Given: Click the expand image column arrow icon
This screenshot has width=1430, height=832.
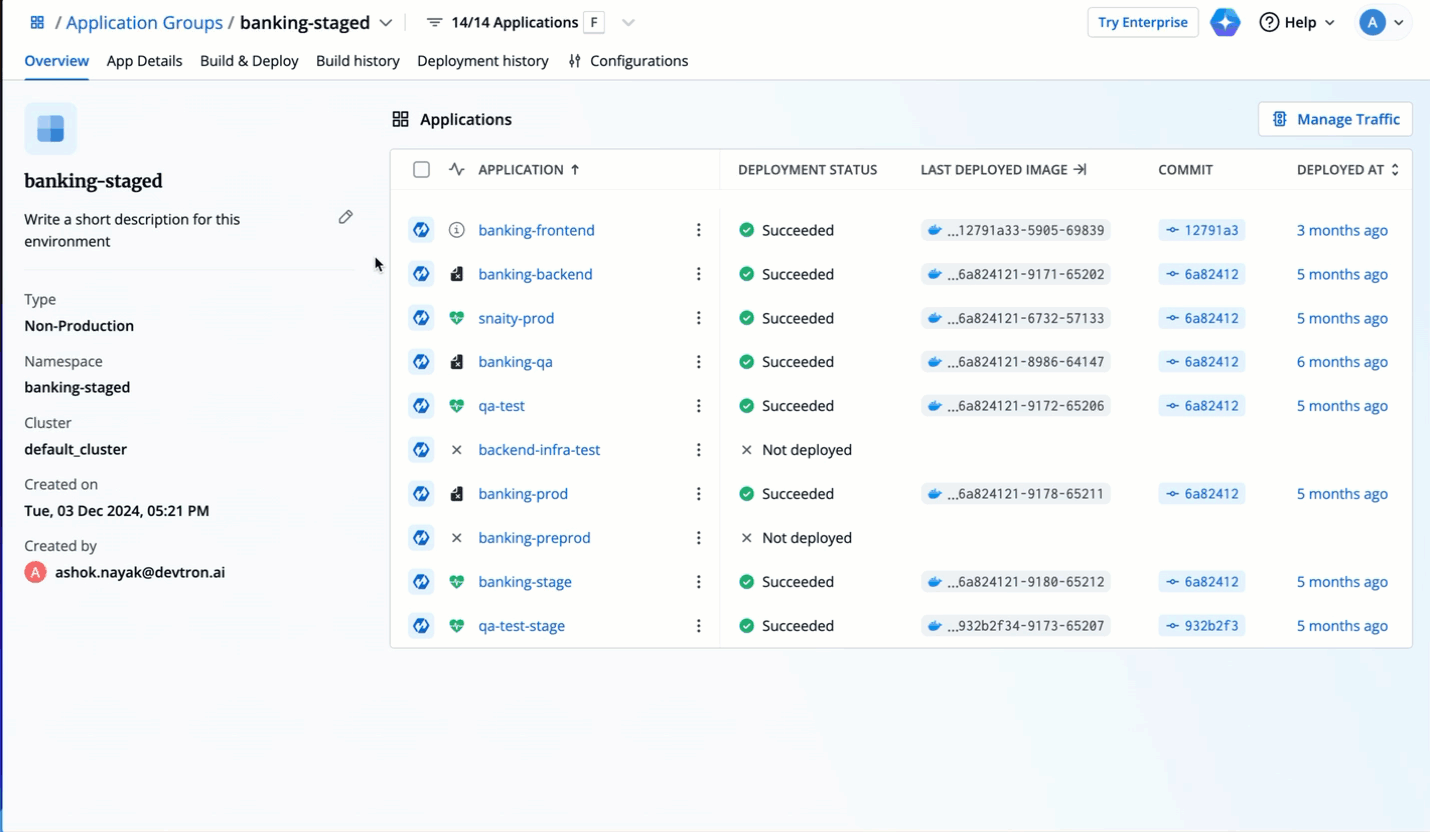Looking at the screenshot, I should point(1080,170).
